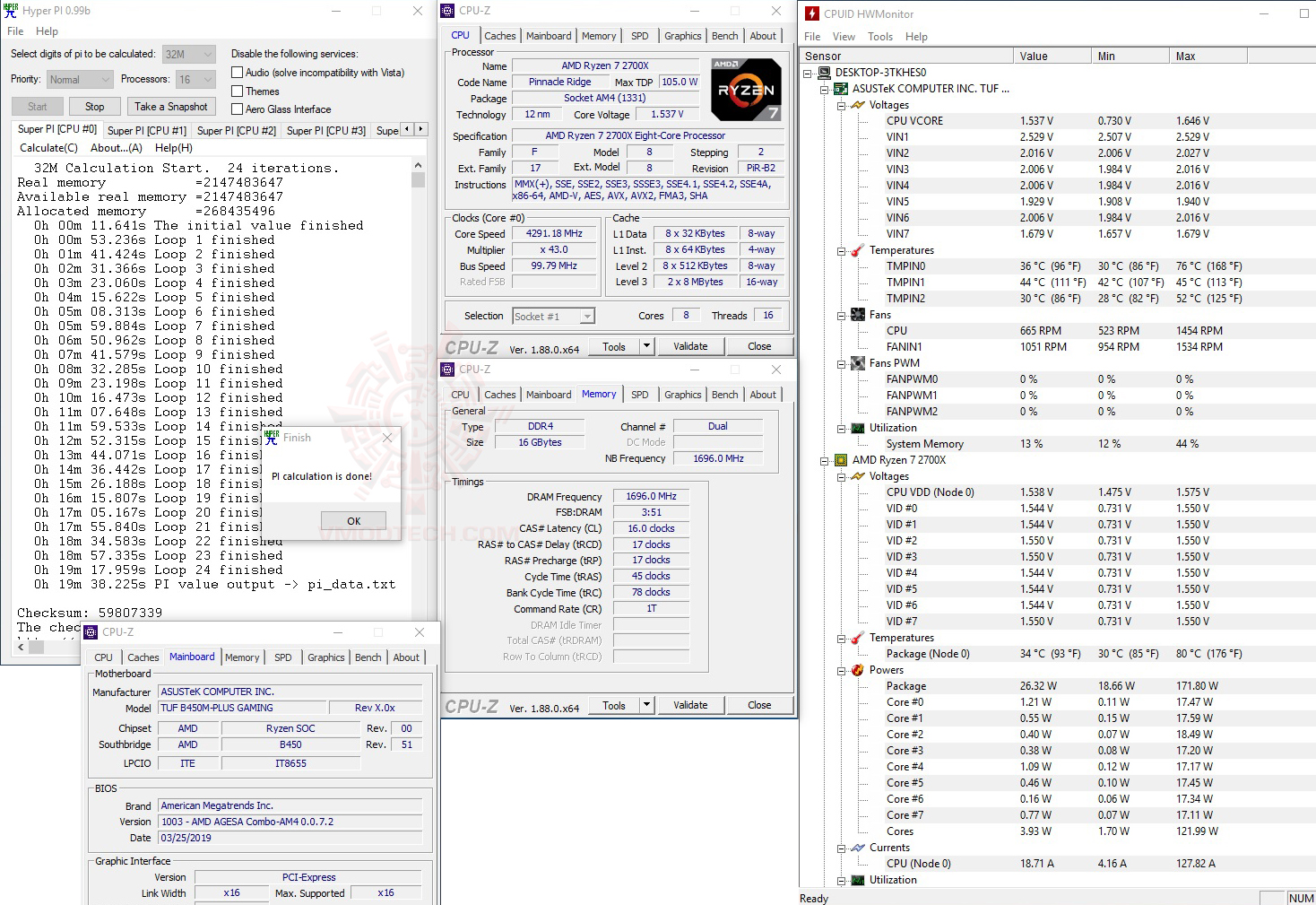Screen dimensions: 1316x905
Task: Open the View menu in HWMonitor
Action: (844, 37)
